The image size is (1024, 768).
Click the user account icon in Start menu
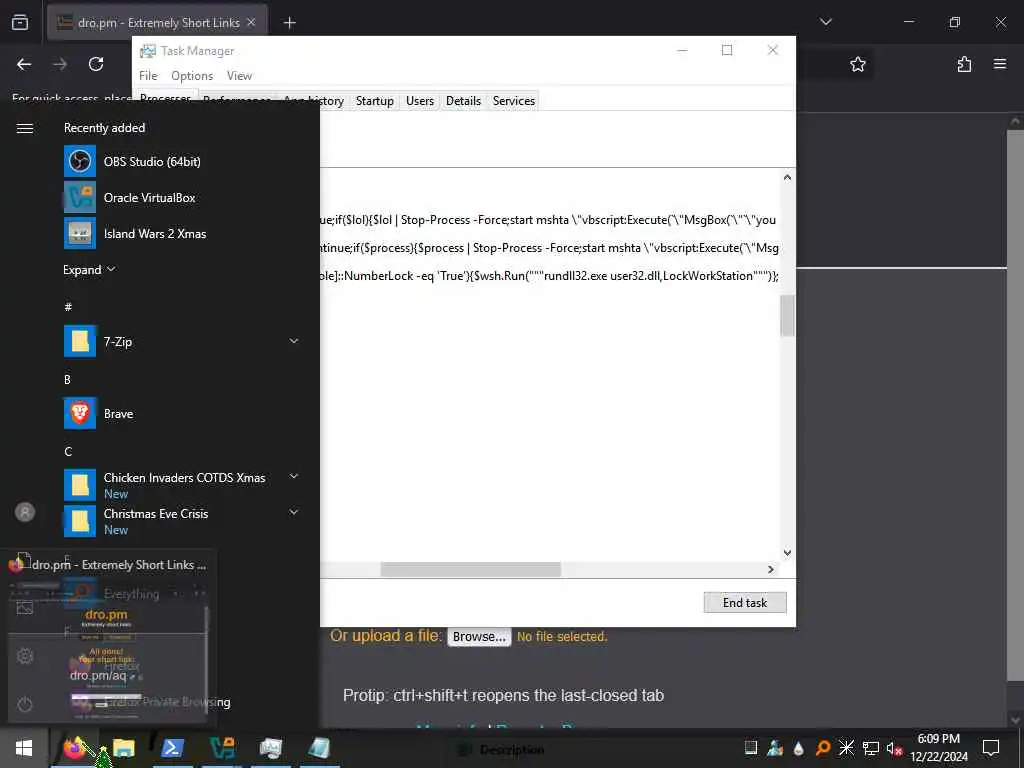click(x=25, y=512)
